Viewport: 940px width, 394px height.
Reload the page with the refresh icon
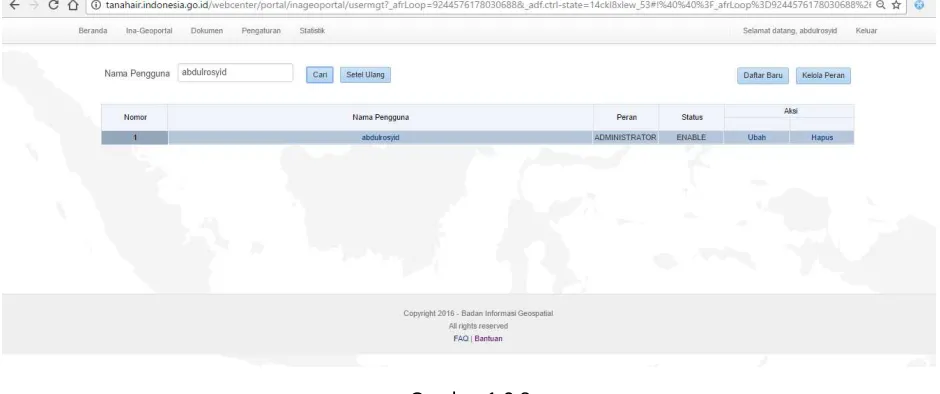click(x=53, y=5)
